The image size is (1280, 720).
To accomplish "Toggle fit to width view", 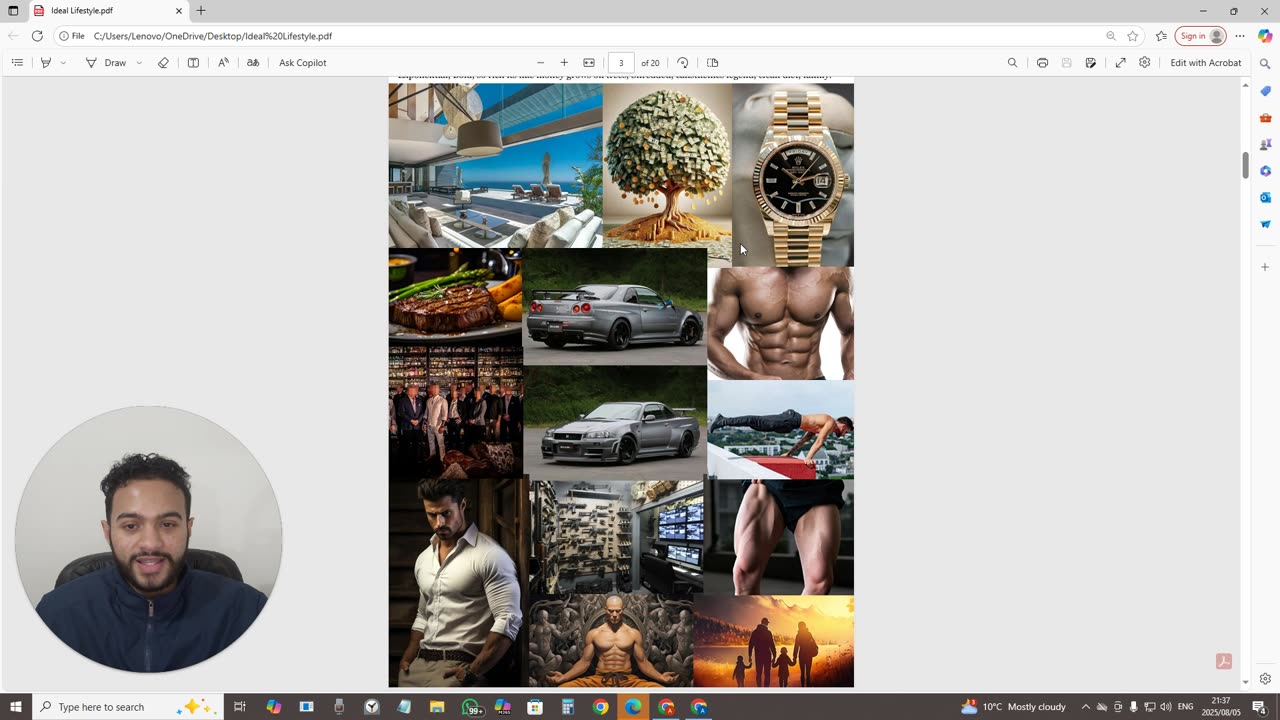I will point(589,63).
